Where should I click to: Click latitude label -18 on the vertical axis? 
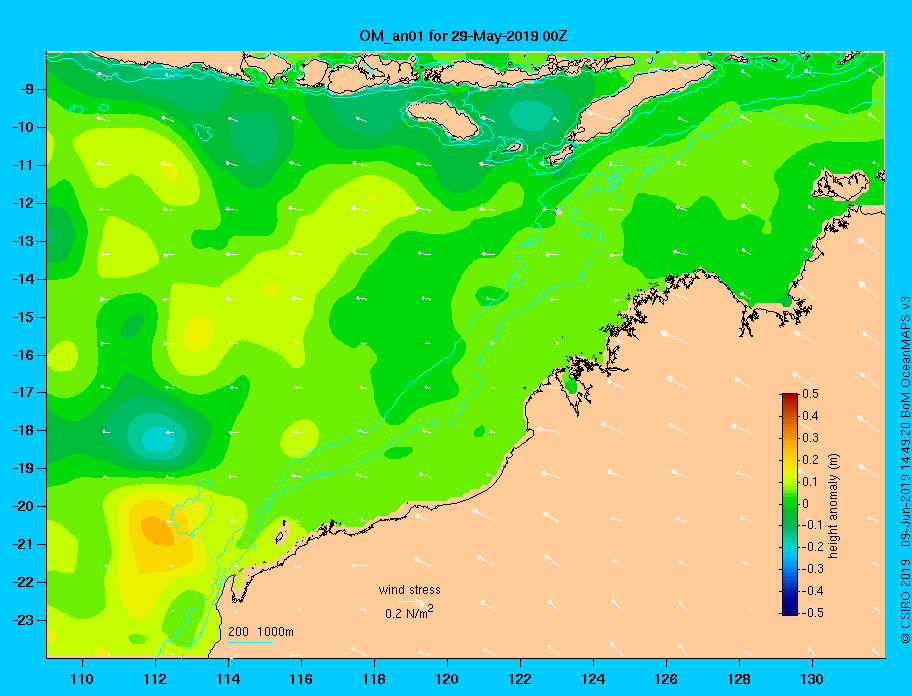(23, 431)
